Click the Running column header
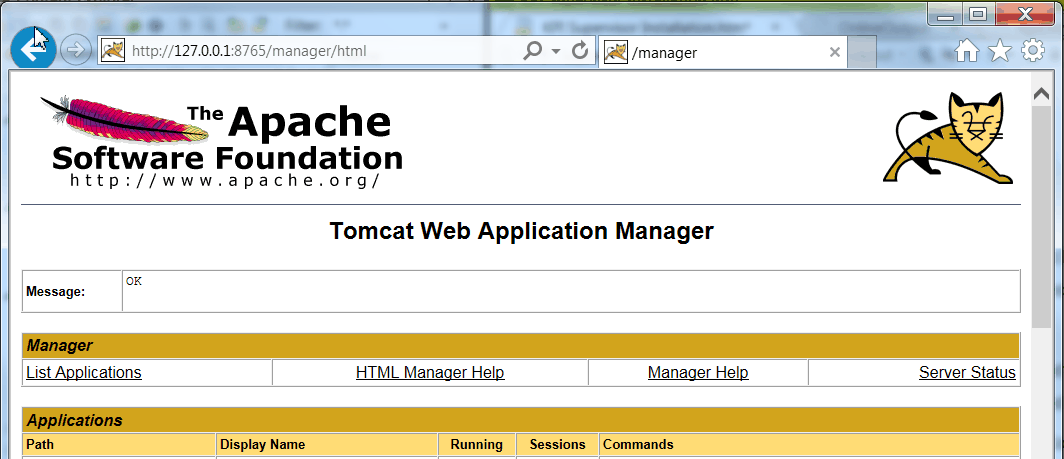 477,445
